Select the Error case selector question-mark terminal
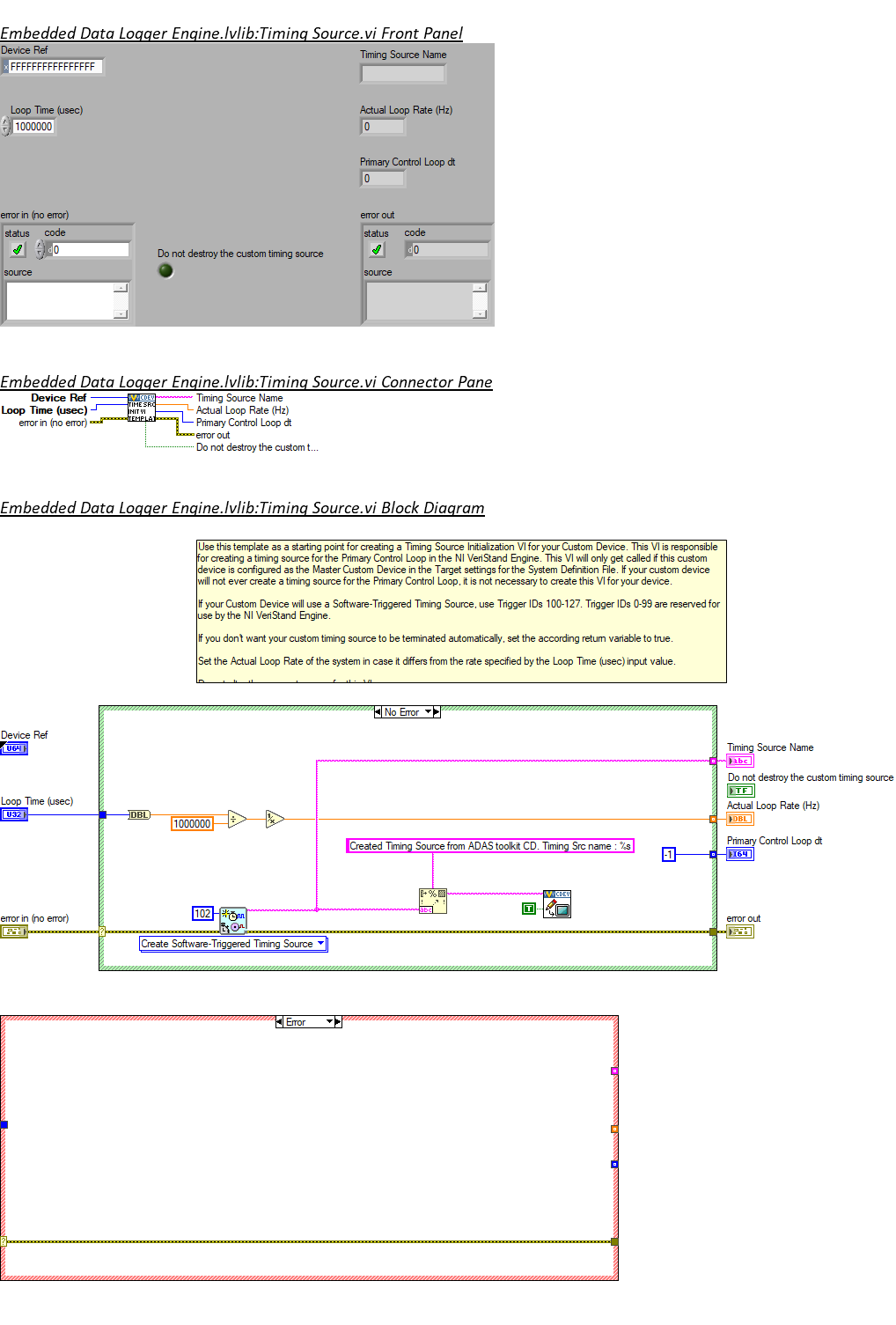The width and height of the screenshot is (896, 1325). coord(4,1241)
